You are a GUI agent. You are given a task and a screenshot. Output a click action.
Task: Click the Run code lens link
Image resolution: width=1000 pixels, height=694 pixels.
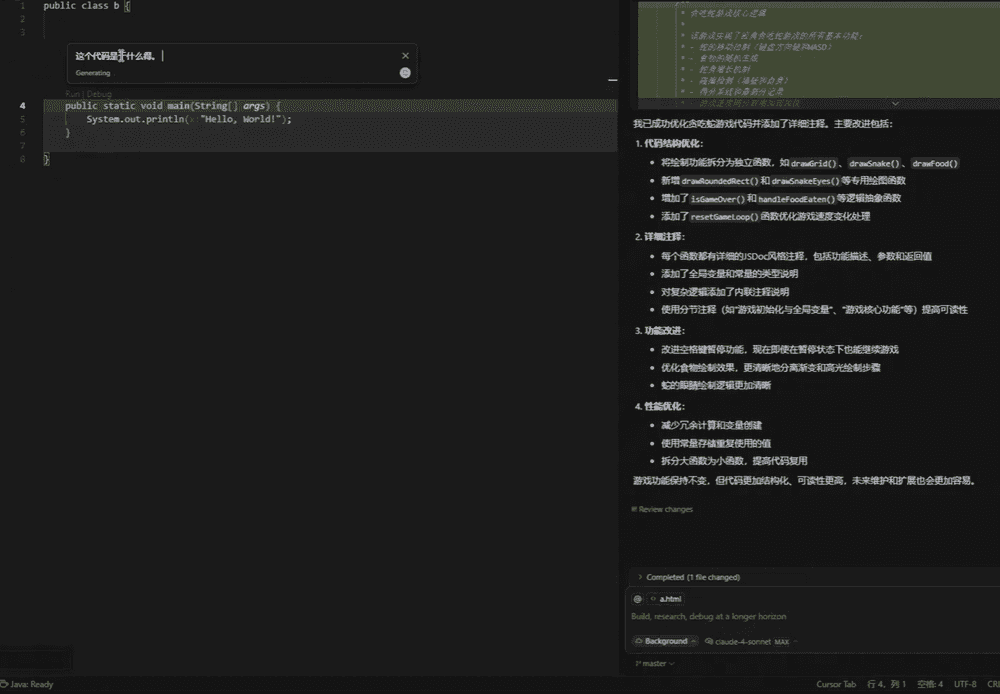coord(72,94)
